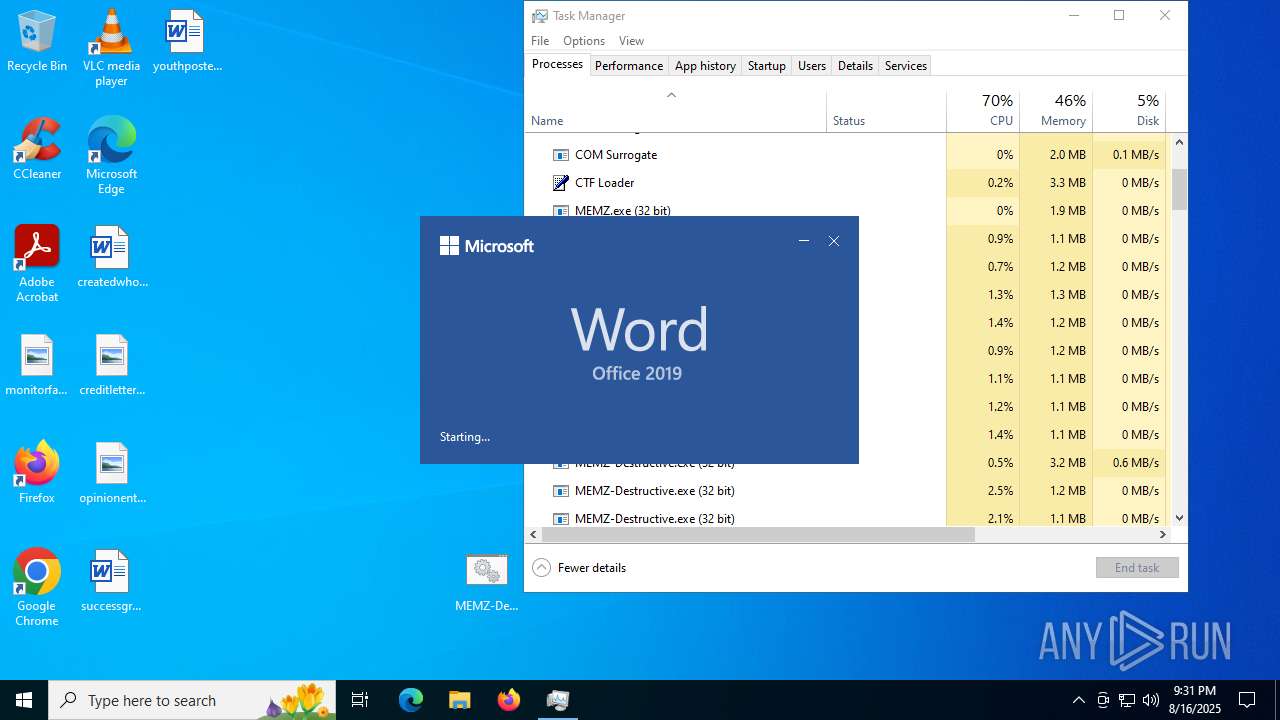
Task: Select the opinionent image file icon
Action: click(112, 473)
